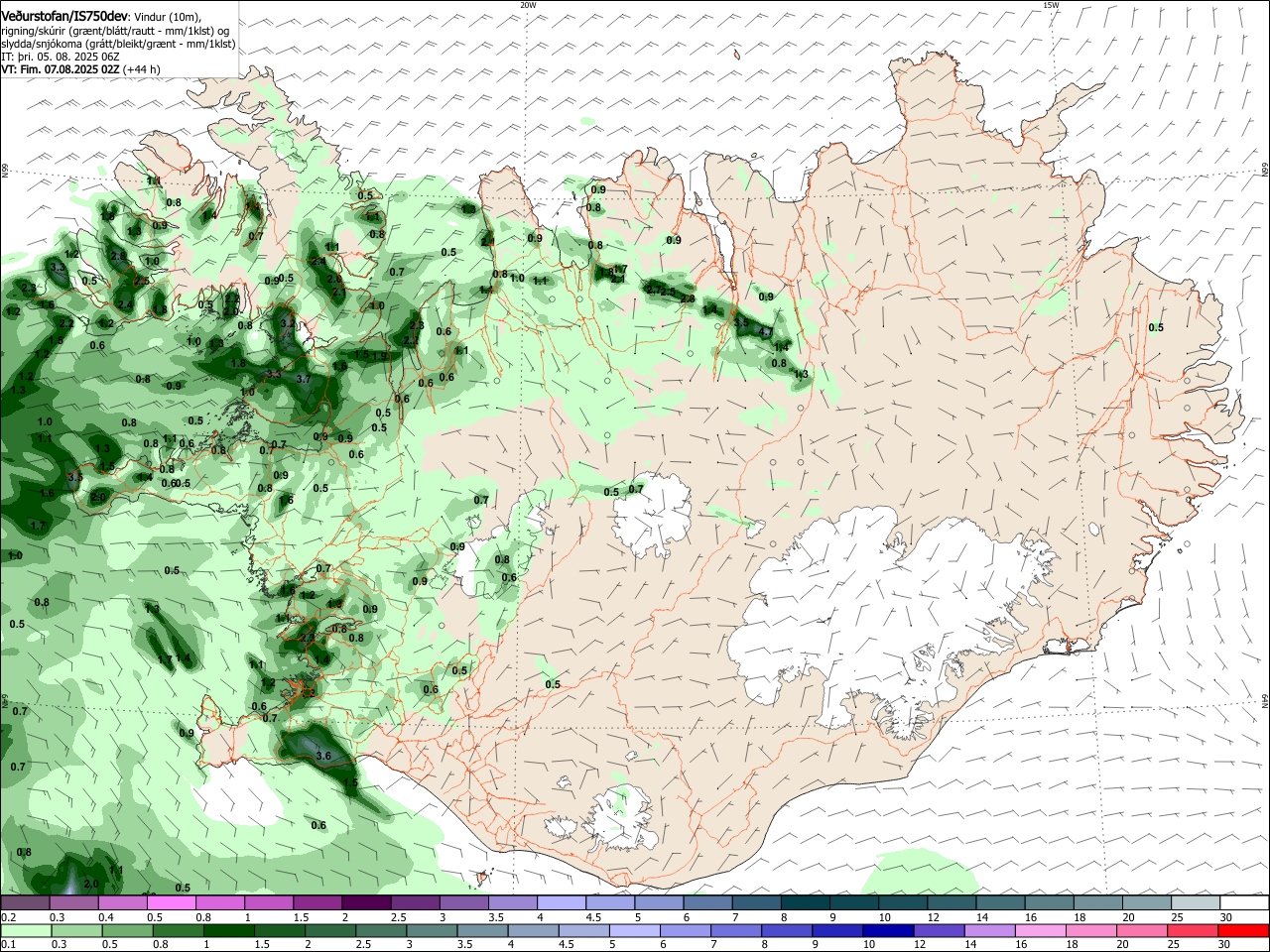Select the IT þri. 05. 08. 2025 06Z line
Viewport: 1270px width, 952px height.
tap(61, 57)
